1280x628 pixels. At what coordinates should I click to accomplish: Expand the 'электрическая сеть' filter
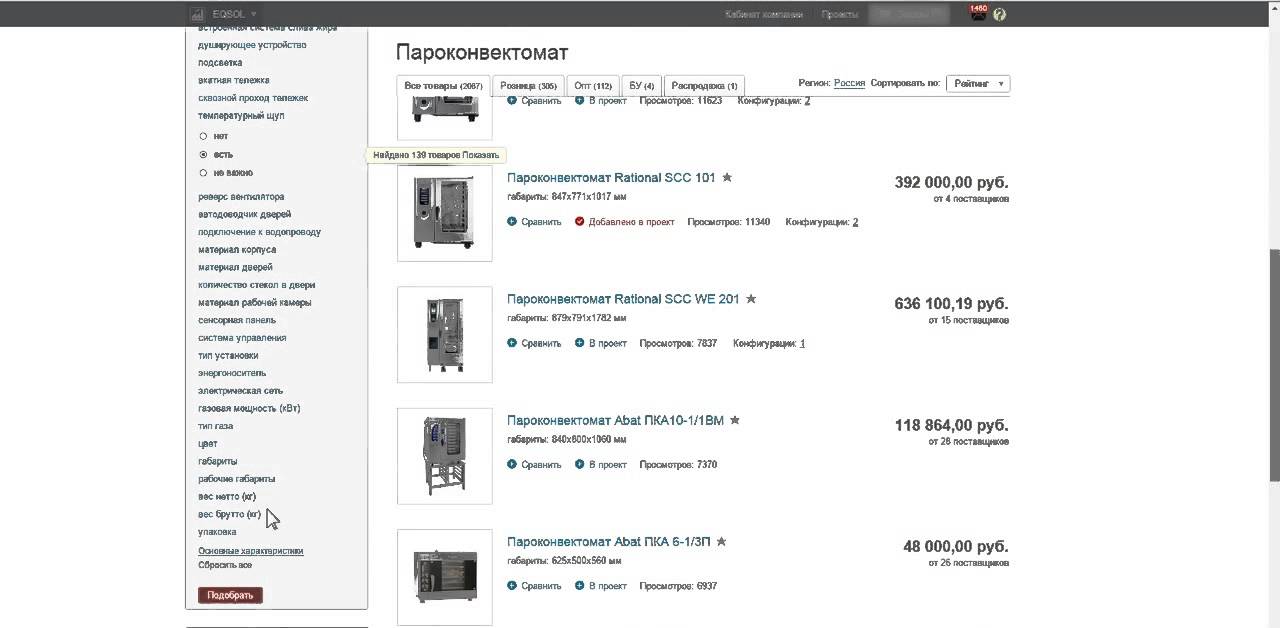click(x=240, y=391)
